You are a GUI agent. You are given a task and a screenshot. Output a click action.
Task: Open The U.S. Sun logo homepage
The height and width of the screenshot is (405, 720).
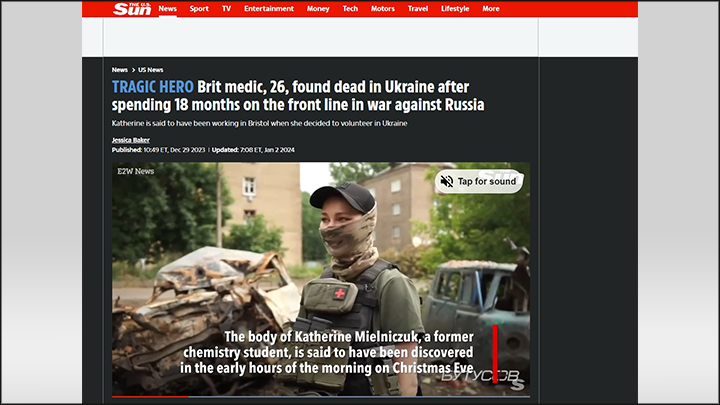click(x=132, y=9)
